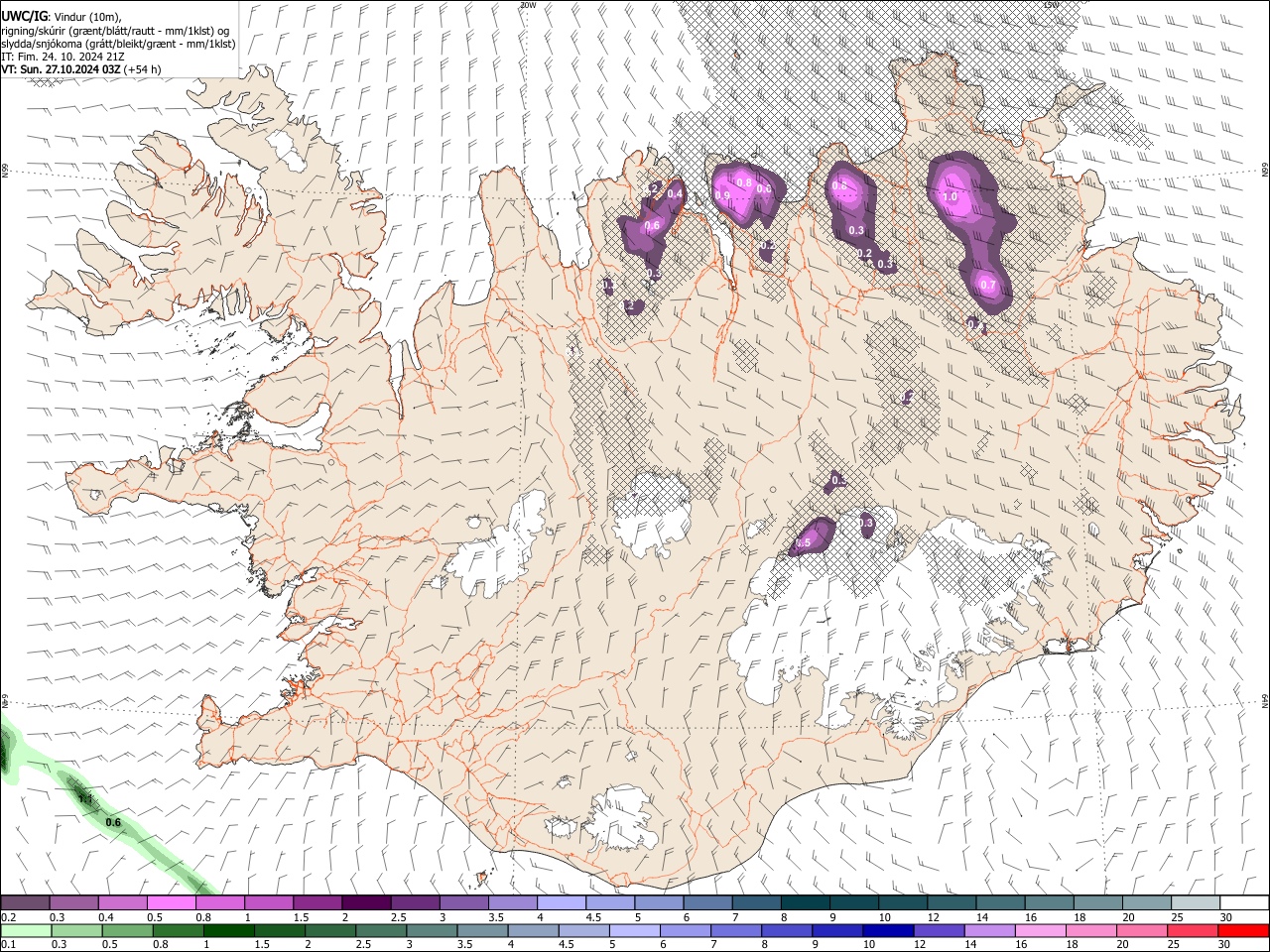This screenshot has height=952, width=1270.
Task: Select the 'rigning/skúrir (grænt/blátt/rautt - mm/1klst) og' line
Action: (x=116, y=31)
